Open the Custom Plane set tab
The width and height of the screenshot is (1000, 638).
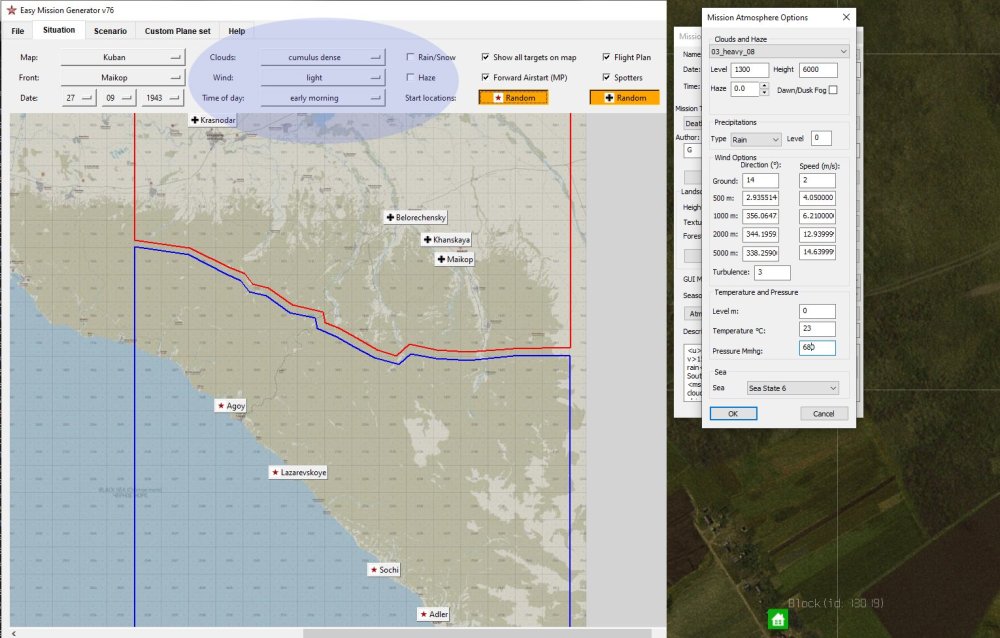pyautogui.click(x=177, y=31)
